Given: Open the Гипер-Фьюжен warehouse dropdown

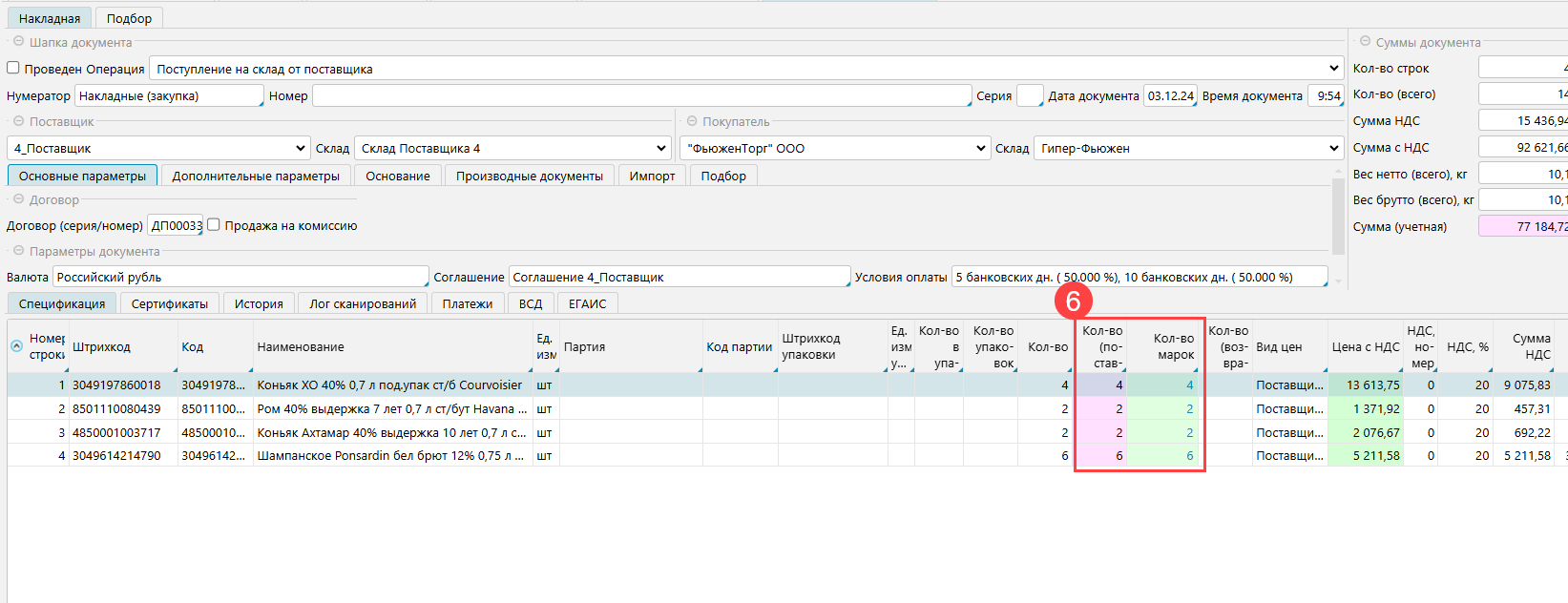Looking at the screenshot, I should coord(1333,148).
